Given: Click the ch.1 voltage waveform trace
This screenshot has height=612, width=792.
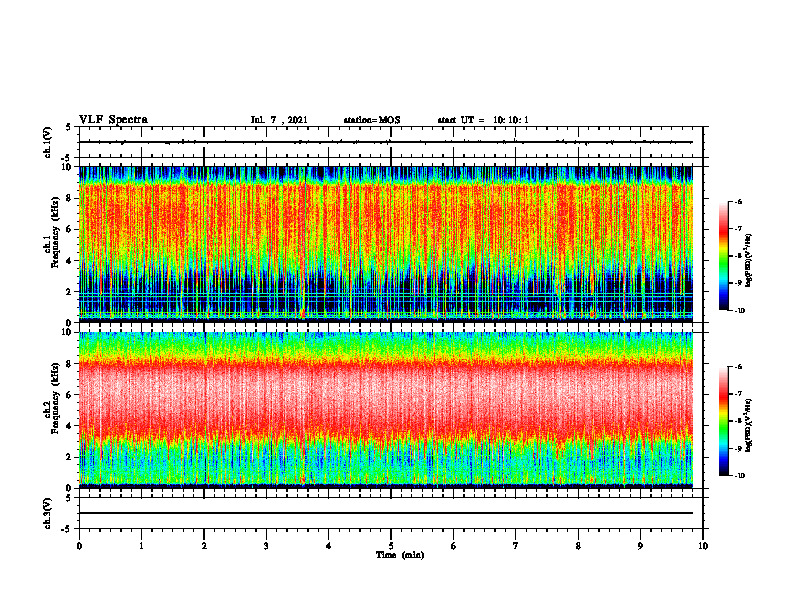Looking at the screenshot, I should (386, 142).
